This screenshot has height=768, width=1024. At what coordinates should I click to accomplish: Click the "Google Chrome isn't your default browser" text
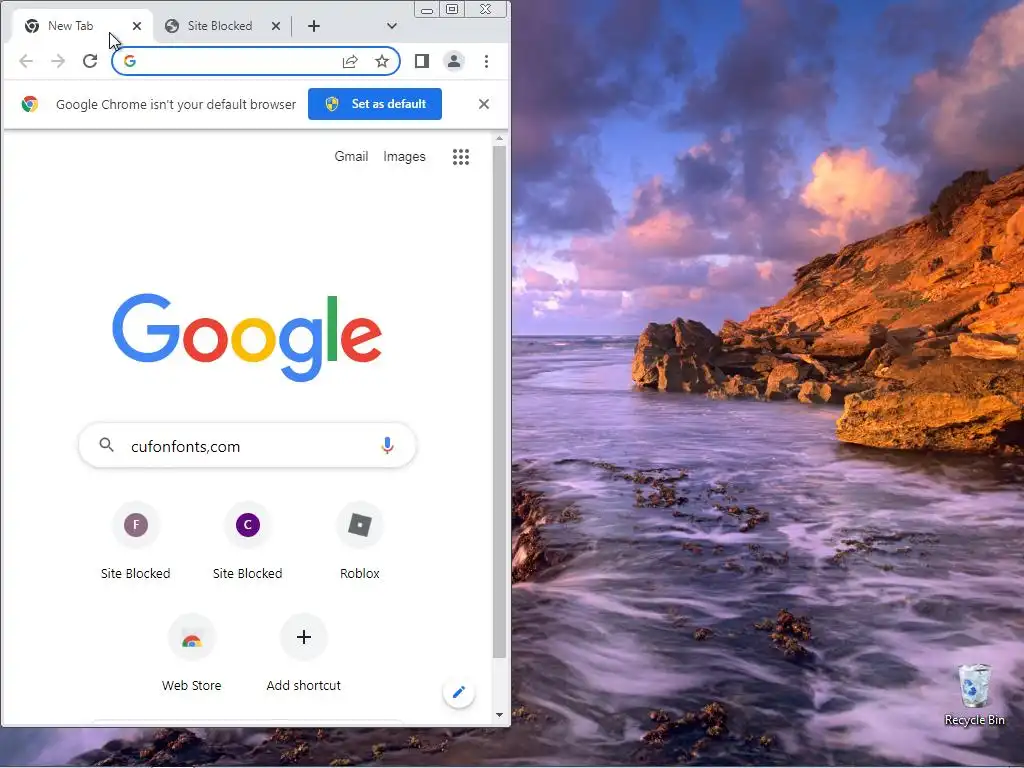pyautogui.click(x=176, y=104)
